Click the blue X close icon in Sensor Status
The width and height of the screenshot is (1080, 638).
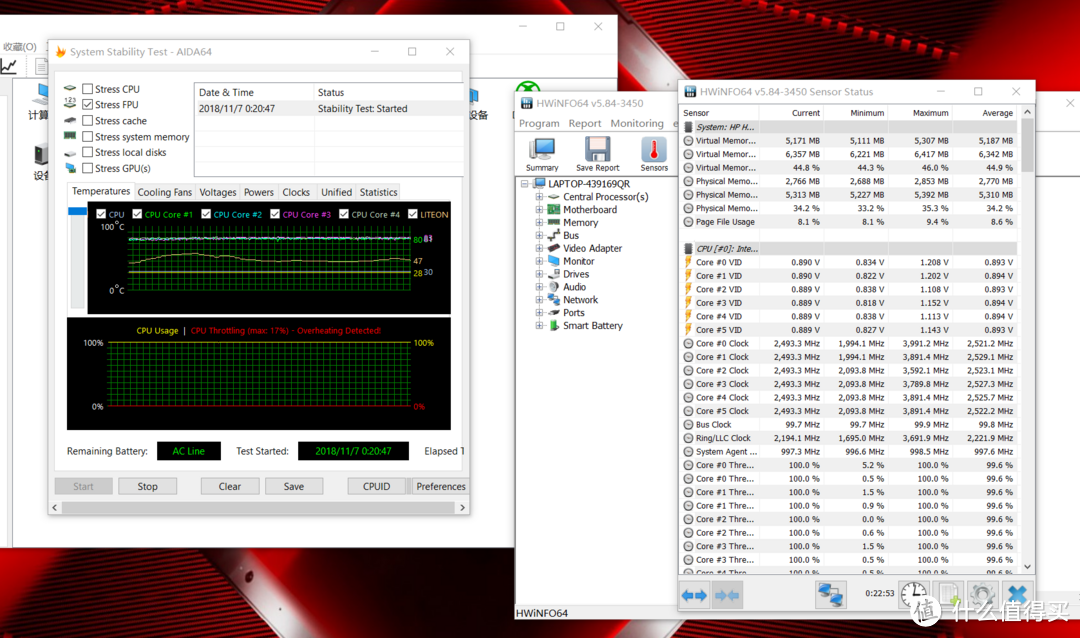pos(1017,594)
